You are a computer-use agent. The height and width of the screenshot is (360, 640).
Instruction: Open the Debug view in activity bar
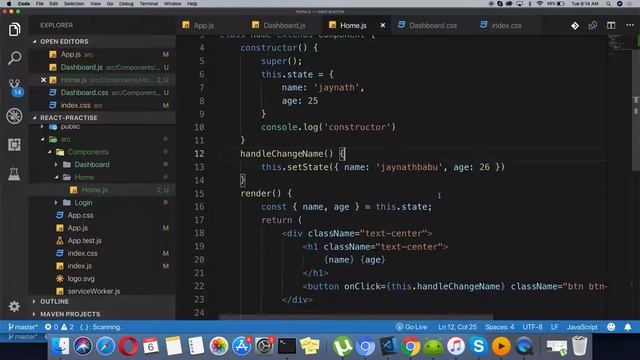[14, 116]
